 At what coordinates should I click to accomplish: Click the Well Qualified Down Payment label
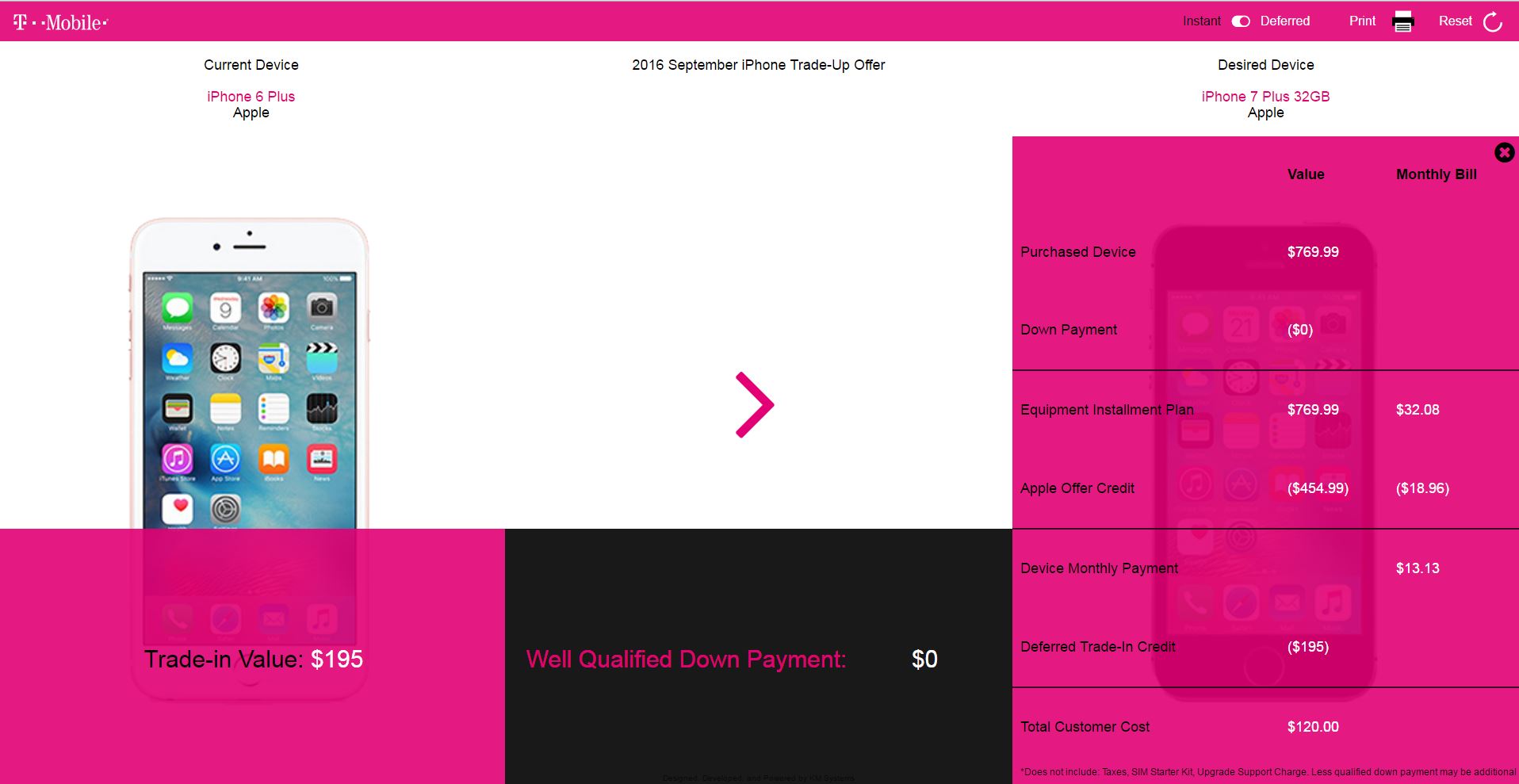tap(686, 659)
